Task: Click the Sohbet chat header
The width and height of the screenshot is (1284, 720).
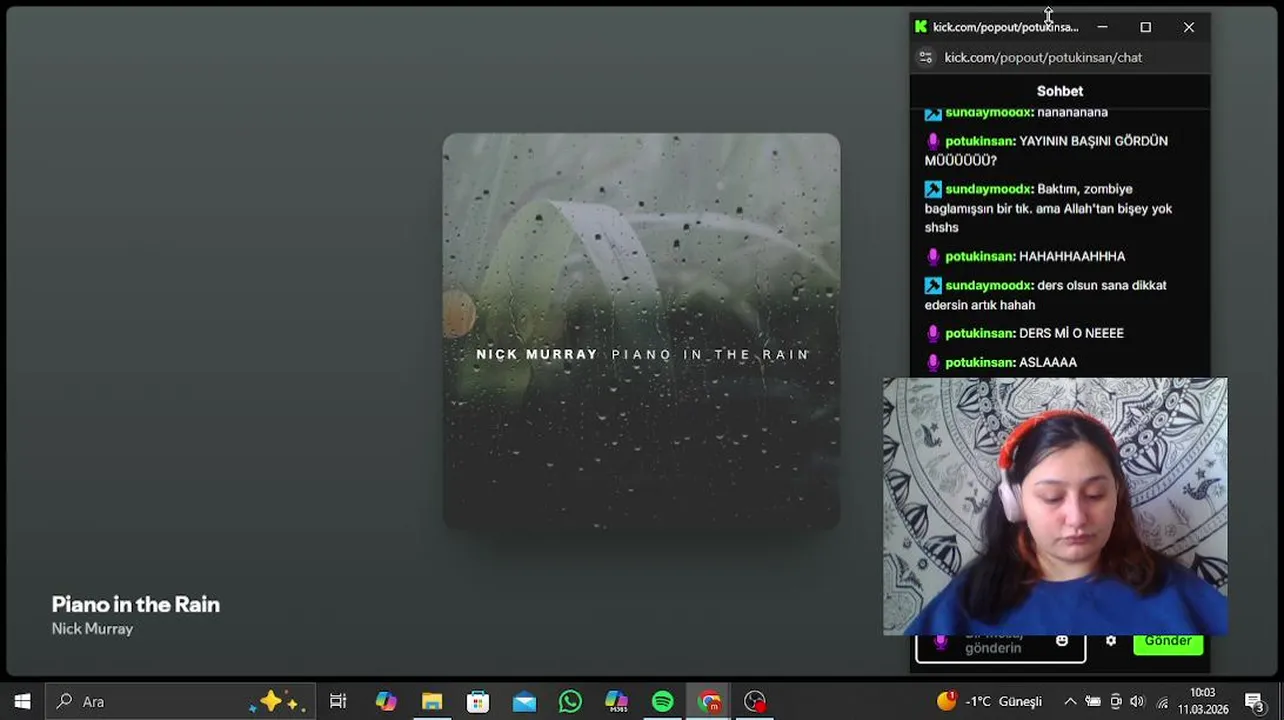Action: (x=1060, y=91)
